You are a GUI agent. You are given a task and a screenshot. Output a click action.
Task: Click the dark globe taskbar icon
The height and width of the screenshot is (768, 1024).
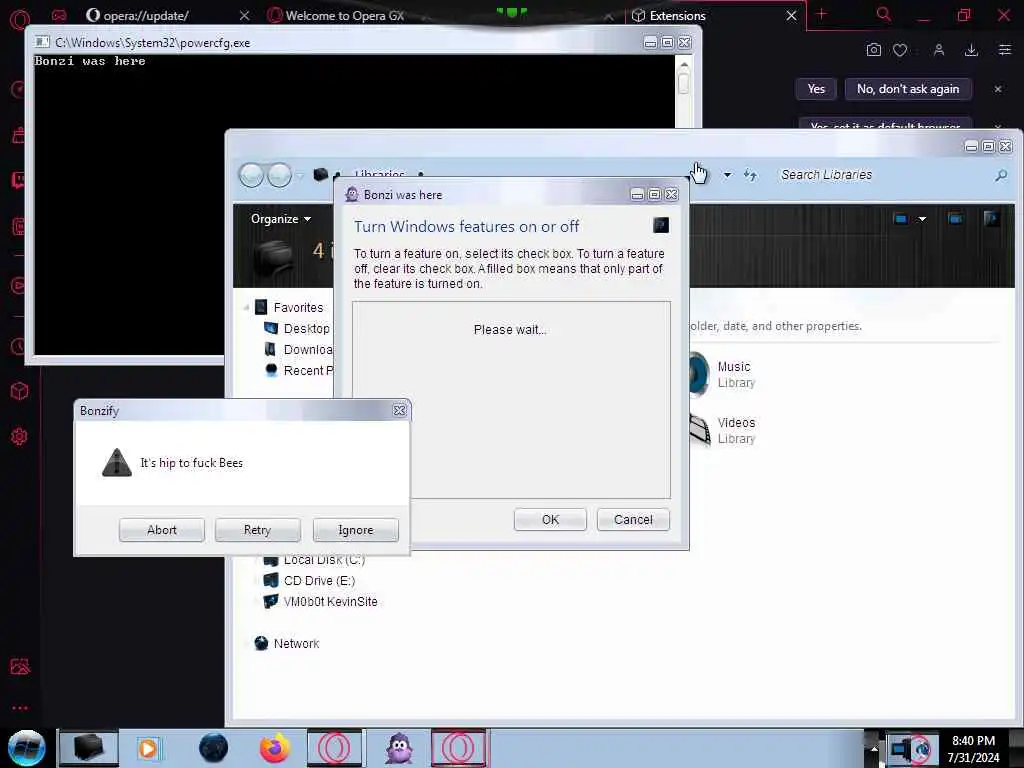214,748
